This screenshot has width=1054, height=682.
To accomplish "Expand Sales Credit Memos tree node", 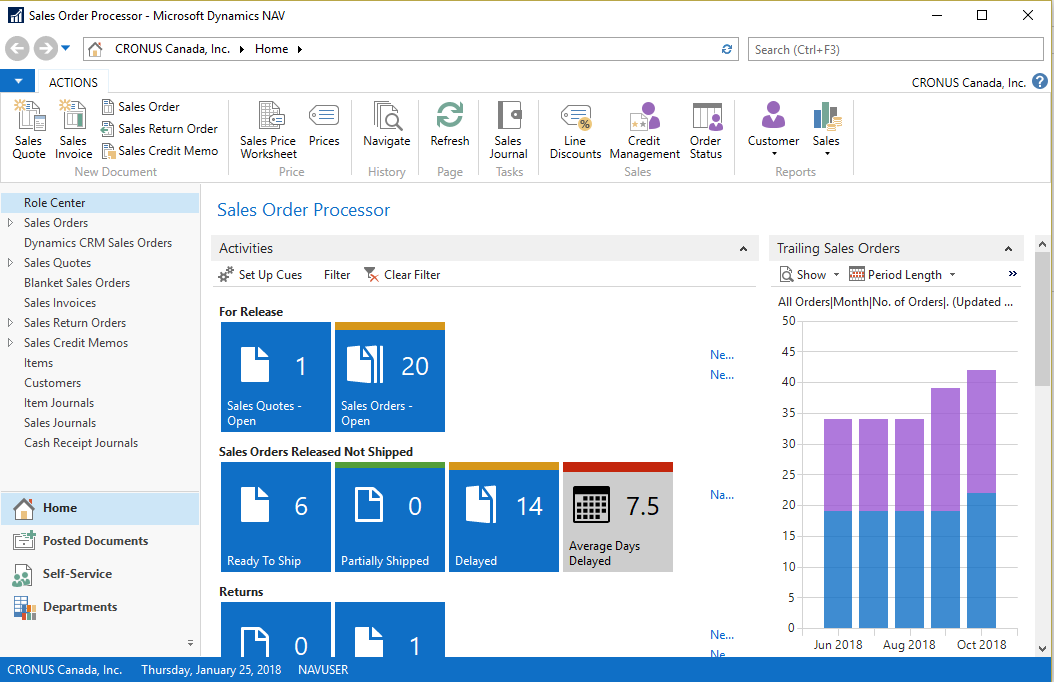I will click(10, 343).
